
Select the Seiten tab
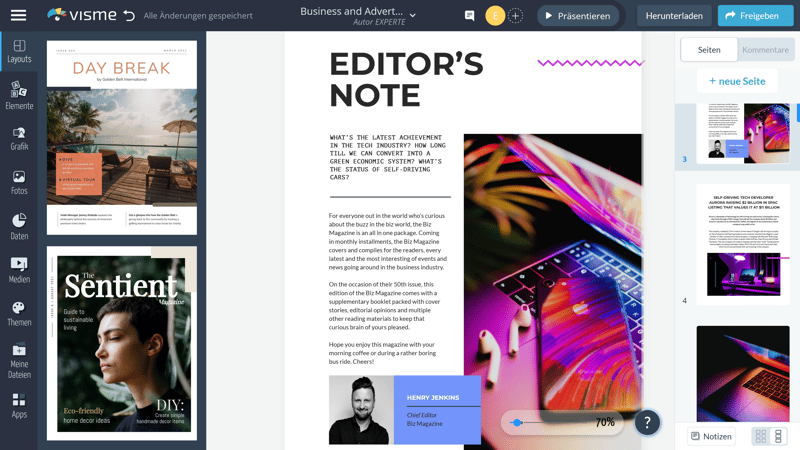click(709, 50)
